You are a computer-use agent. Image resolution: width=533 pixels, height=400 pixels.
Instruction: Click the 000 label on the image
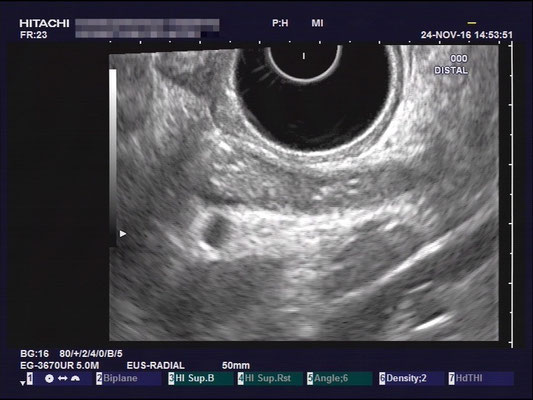pyautogui.click(x=459, y=59)
